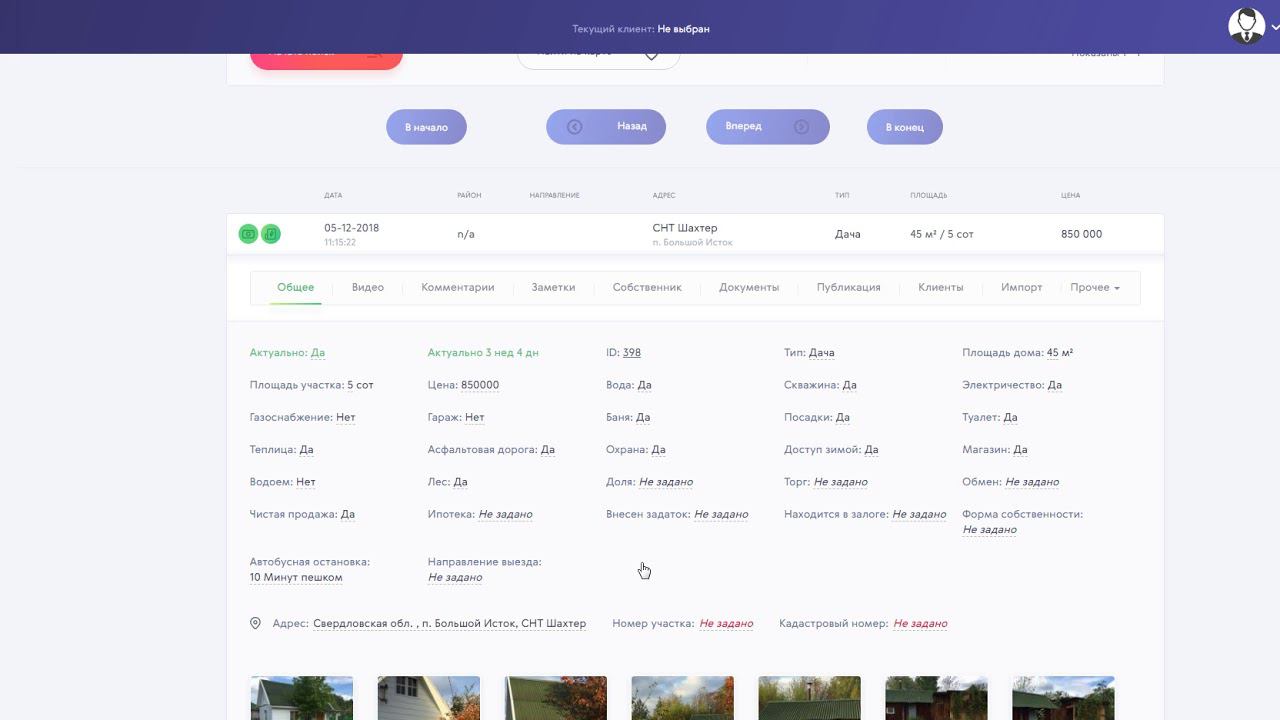Click the Асфальтовая дорога value Да
1280x720 pixels.
click(x=548, y=450)
